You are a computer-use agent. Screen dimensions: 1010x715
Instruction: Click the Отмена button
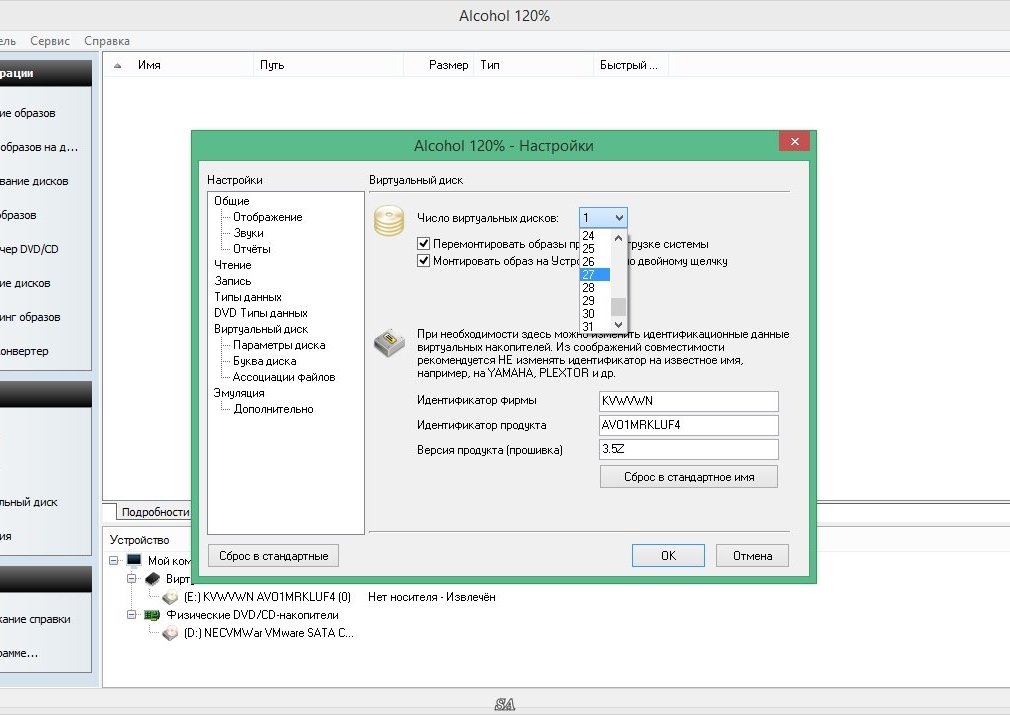pos(752,555)
